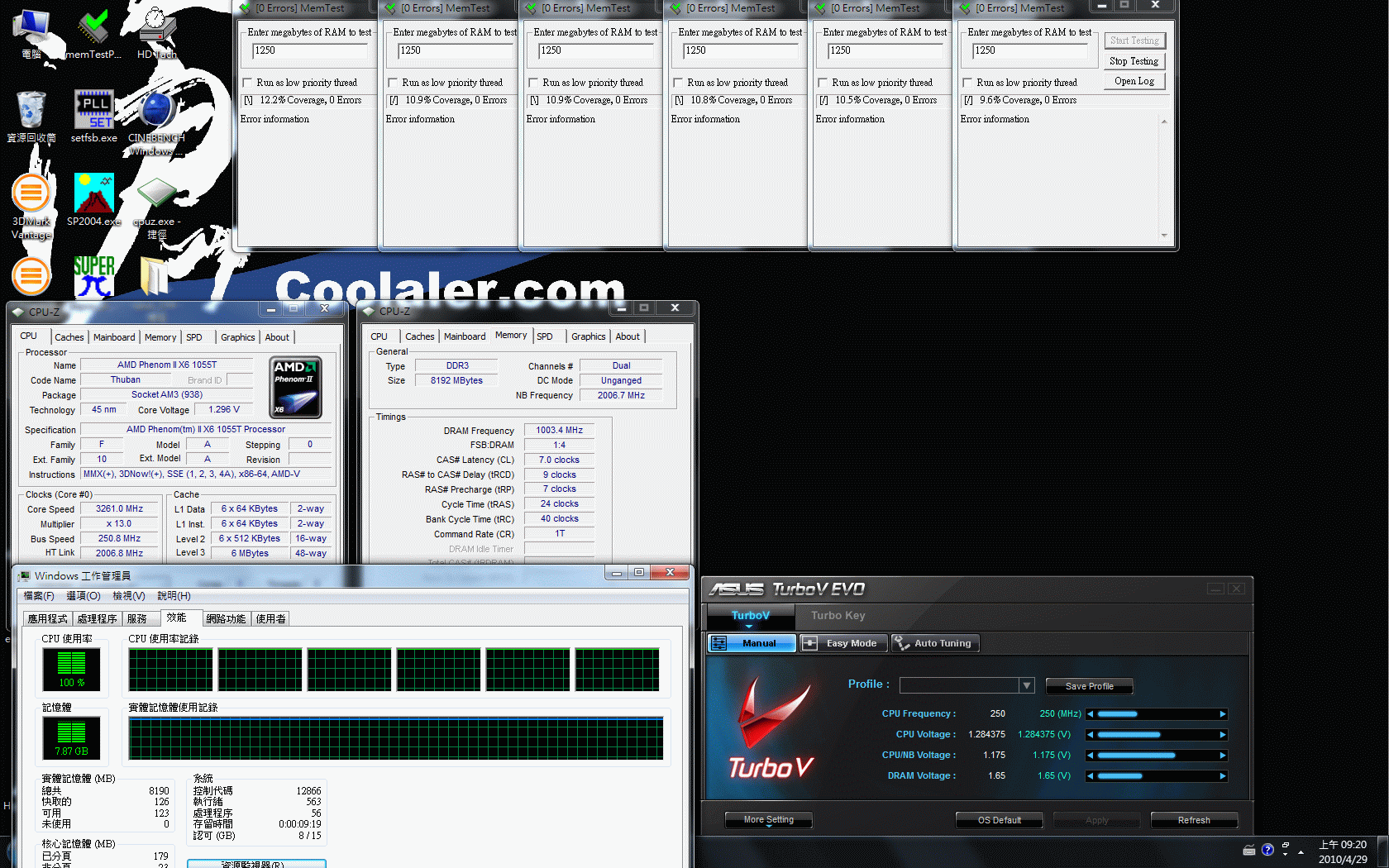The width and height of the screenshot is (1389, 868).
Task: Open SPD tab in CPU-Z Memory window
Action: 545,336
